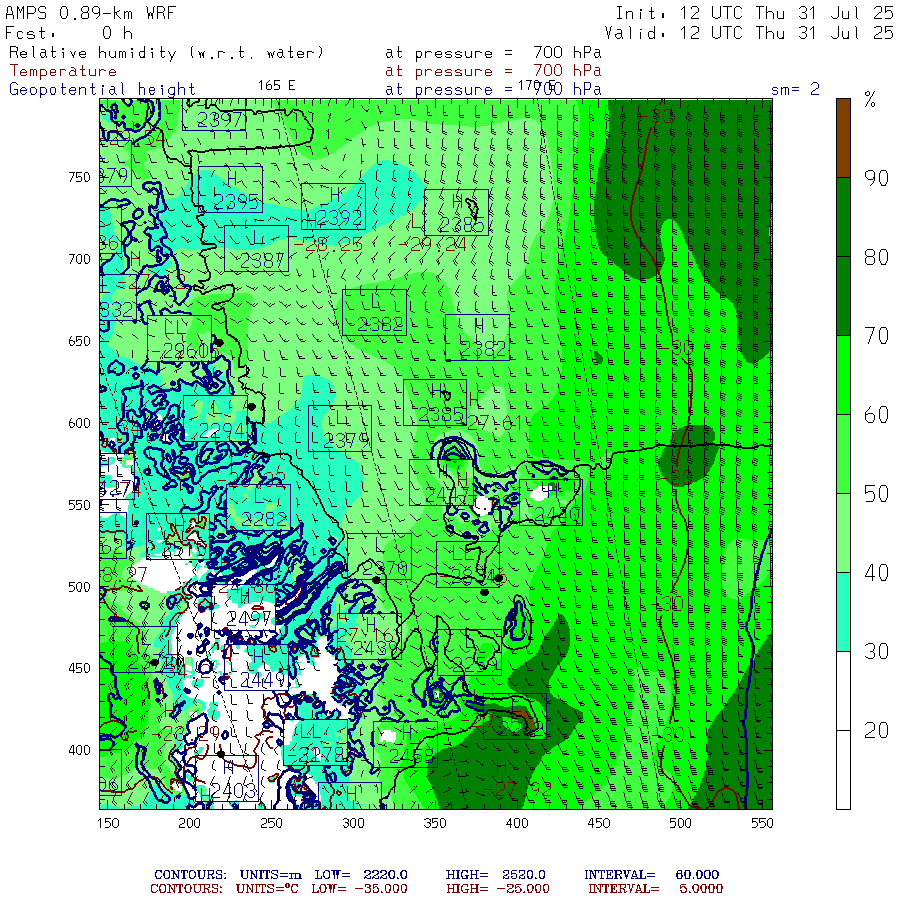Select the light green 40–50% legend segment
Screen dimensions: 900x900
pyautogui.click(x=843, y=533)
